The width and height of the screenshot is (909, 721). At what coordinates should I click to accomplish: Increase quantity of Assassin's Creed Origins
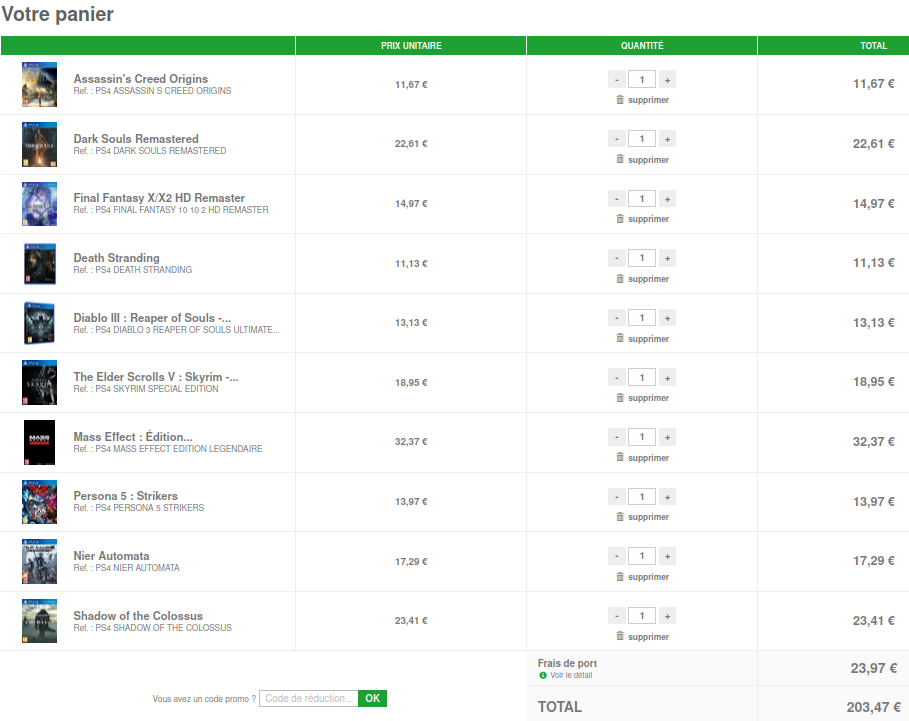tap(667, 80)
